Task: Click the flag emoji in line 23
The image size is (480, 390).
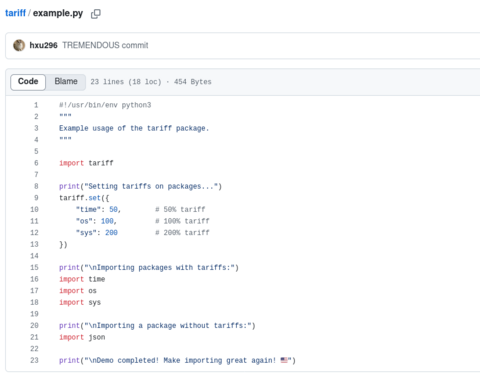Action: 284,360
